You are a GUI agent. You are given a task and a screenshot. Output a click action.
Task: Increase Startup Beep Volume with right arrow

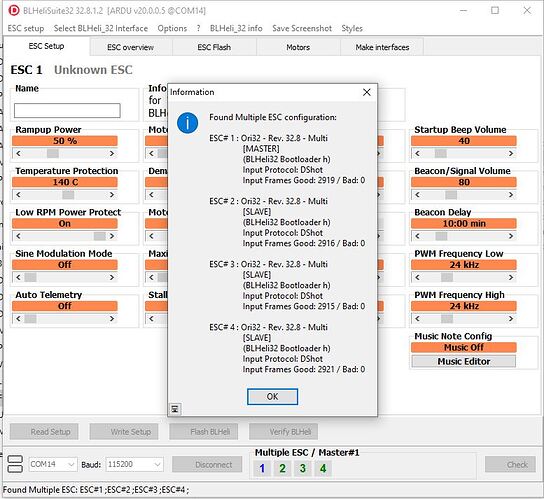tap(511, 153)
